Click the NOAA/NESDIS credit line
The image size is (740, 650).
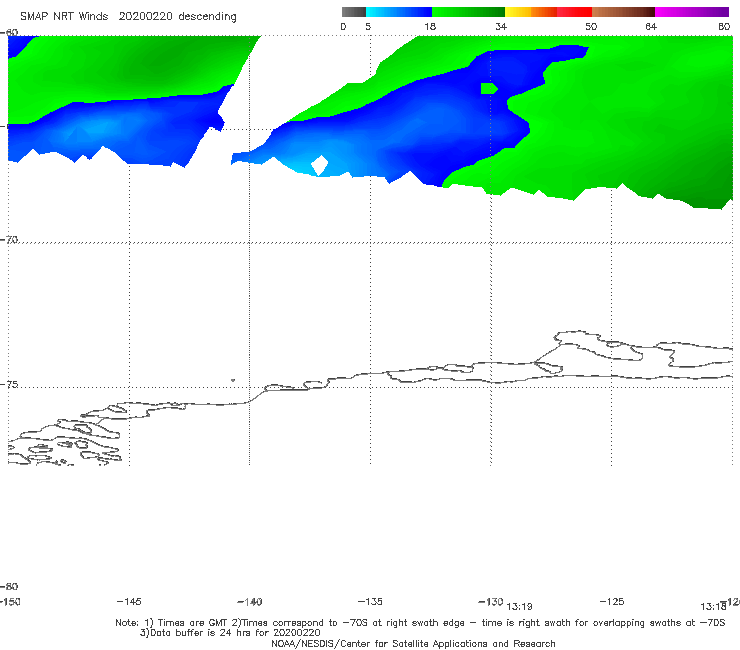click(x=413, y=643)
